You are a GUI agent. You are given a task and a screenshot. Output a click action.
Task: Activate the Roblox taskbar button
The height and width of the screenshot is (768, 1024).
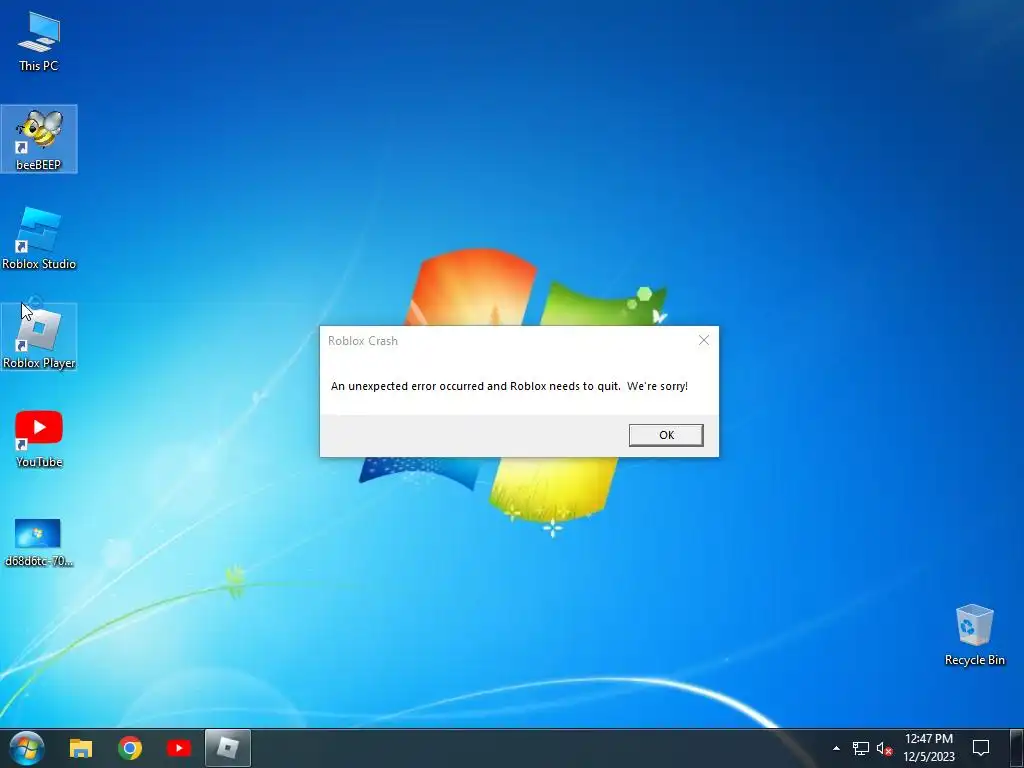click(227, 748)
